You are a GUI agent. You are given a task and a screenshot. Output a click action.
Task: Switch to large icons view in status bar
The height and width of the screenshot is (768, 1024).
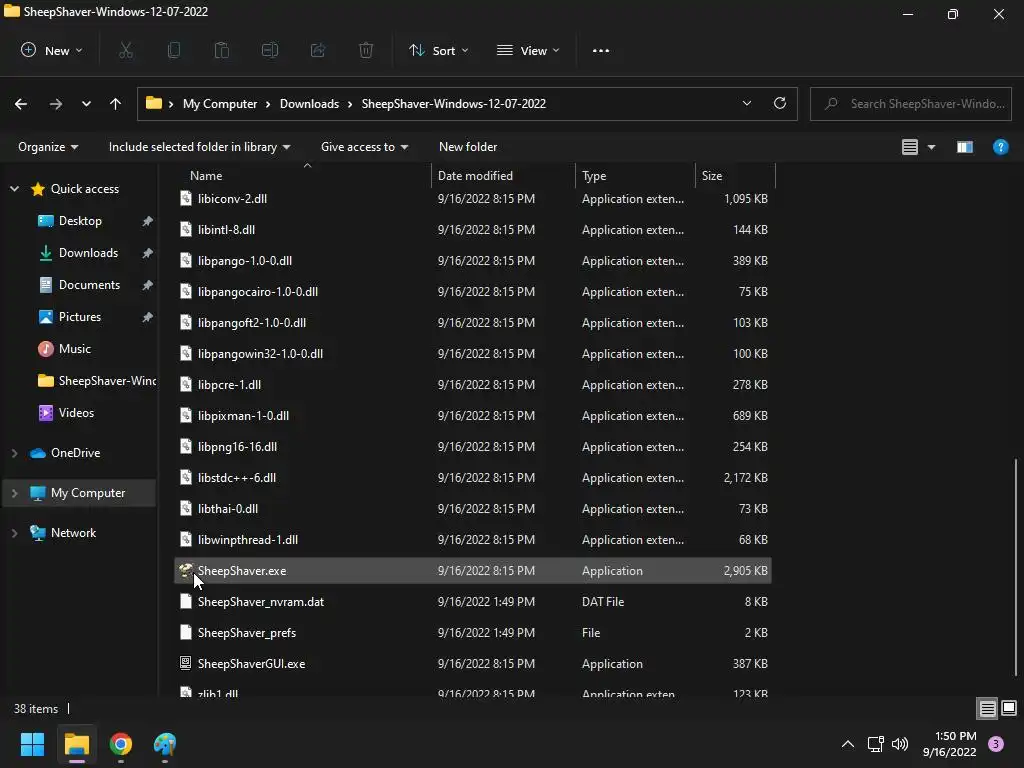tap(1009, 709)
